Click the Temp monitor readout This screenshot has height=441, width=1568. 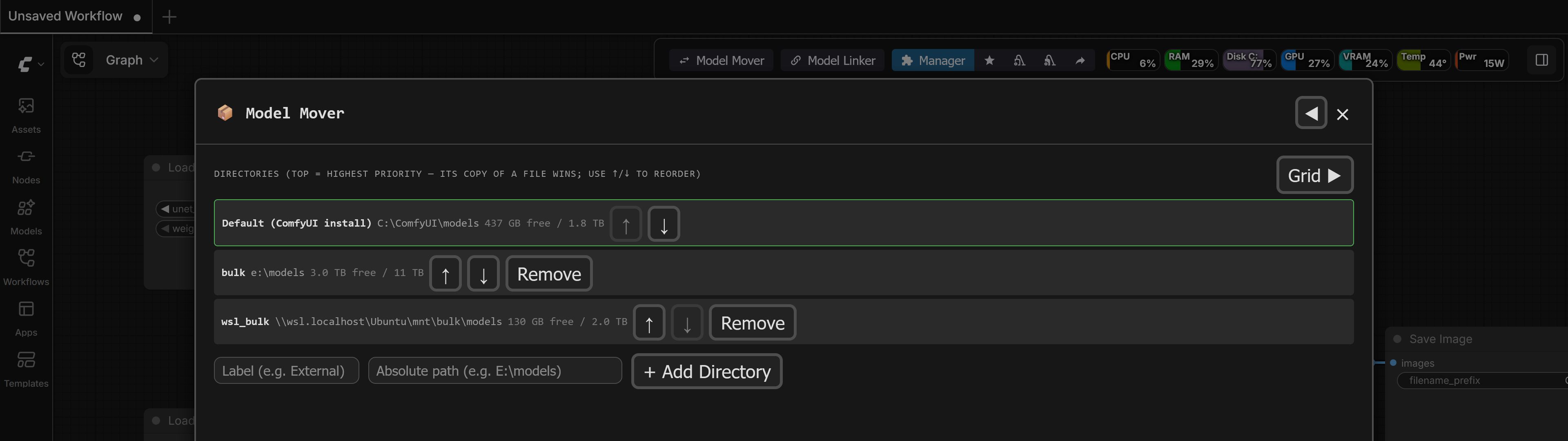pyautogui.click(x=1423, y=60)
